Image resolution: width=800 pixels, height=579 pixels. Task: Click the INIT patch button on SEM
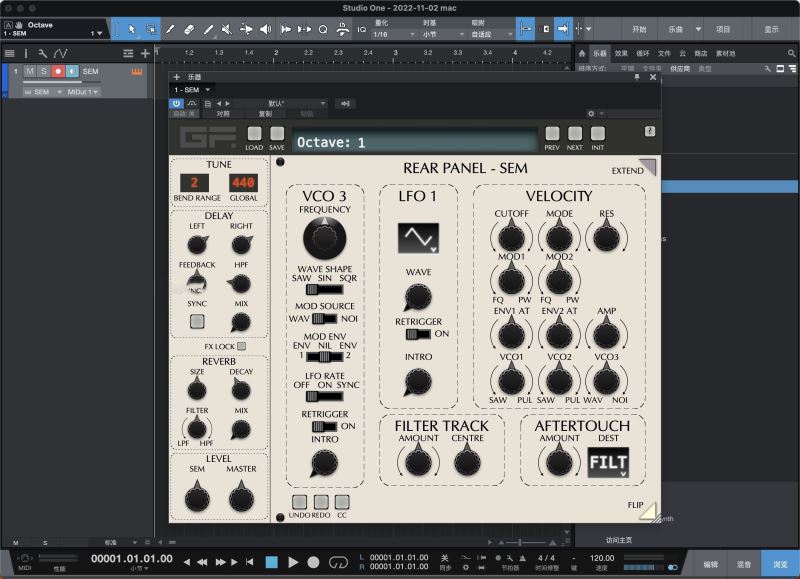click(x=597, y=134)
